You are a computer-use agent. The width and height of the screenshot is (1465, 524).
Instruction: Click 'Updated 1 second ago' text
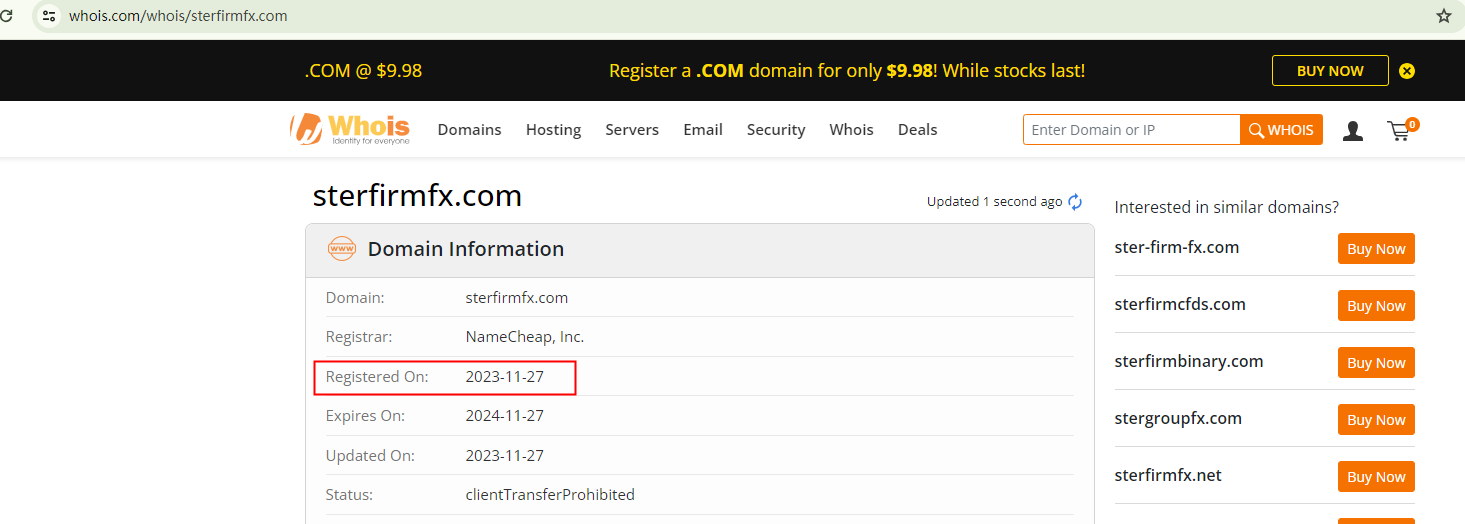tap(994, 202)
